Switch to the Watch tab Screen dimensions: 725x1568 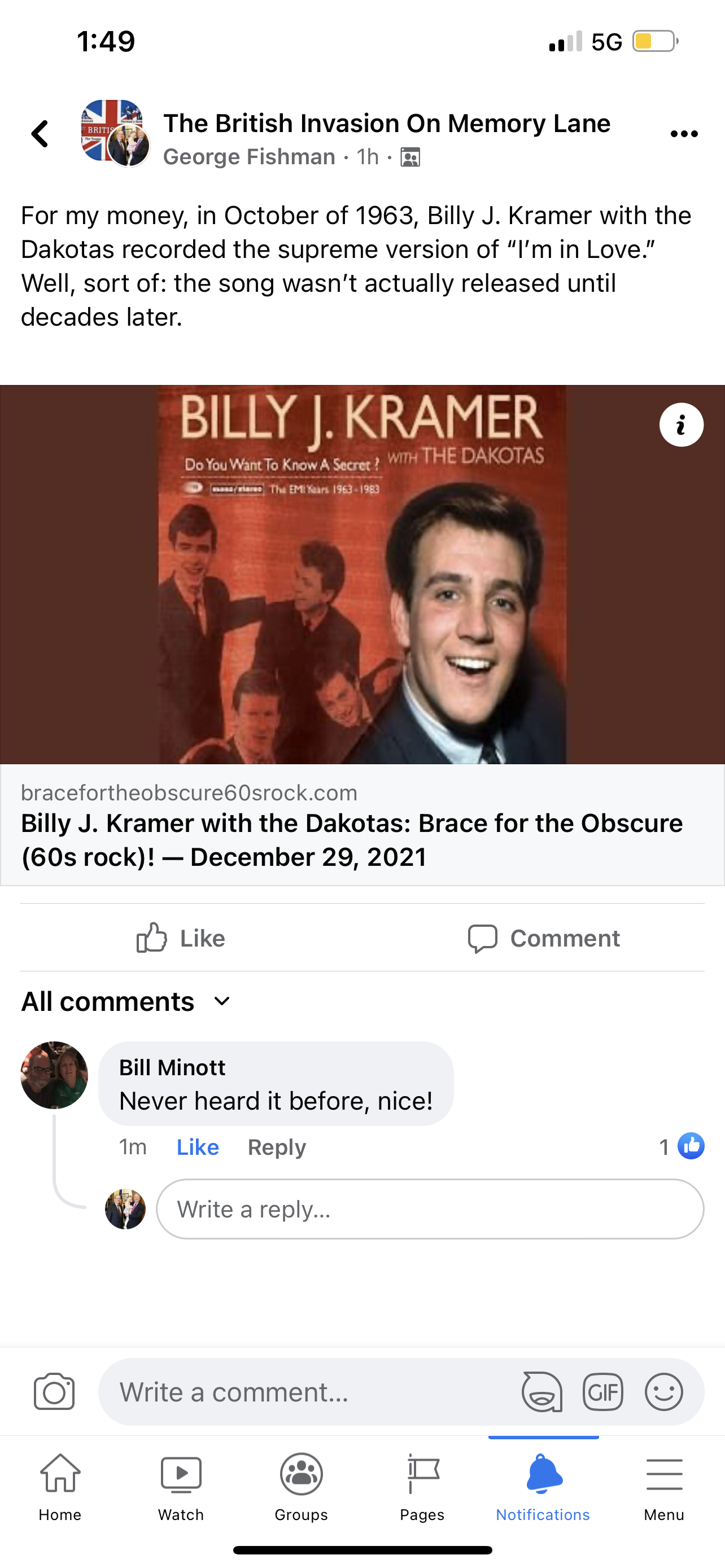tap(181, 1486)
